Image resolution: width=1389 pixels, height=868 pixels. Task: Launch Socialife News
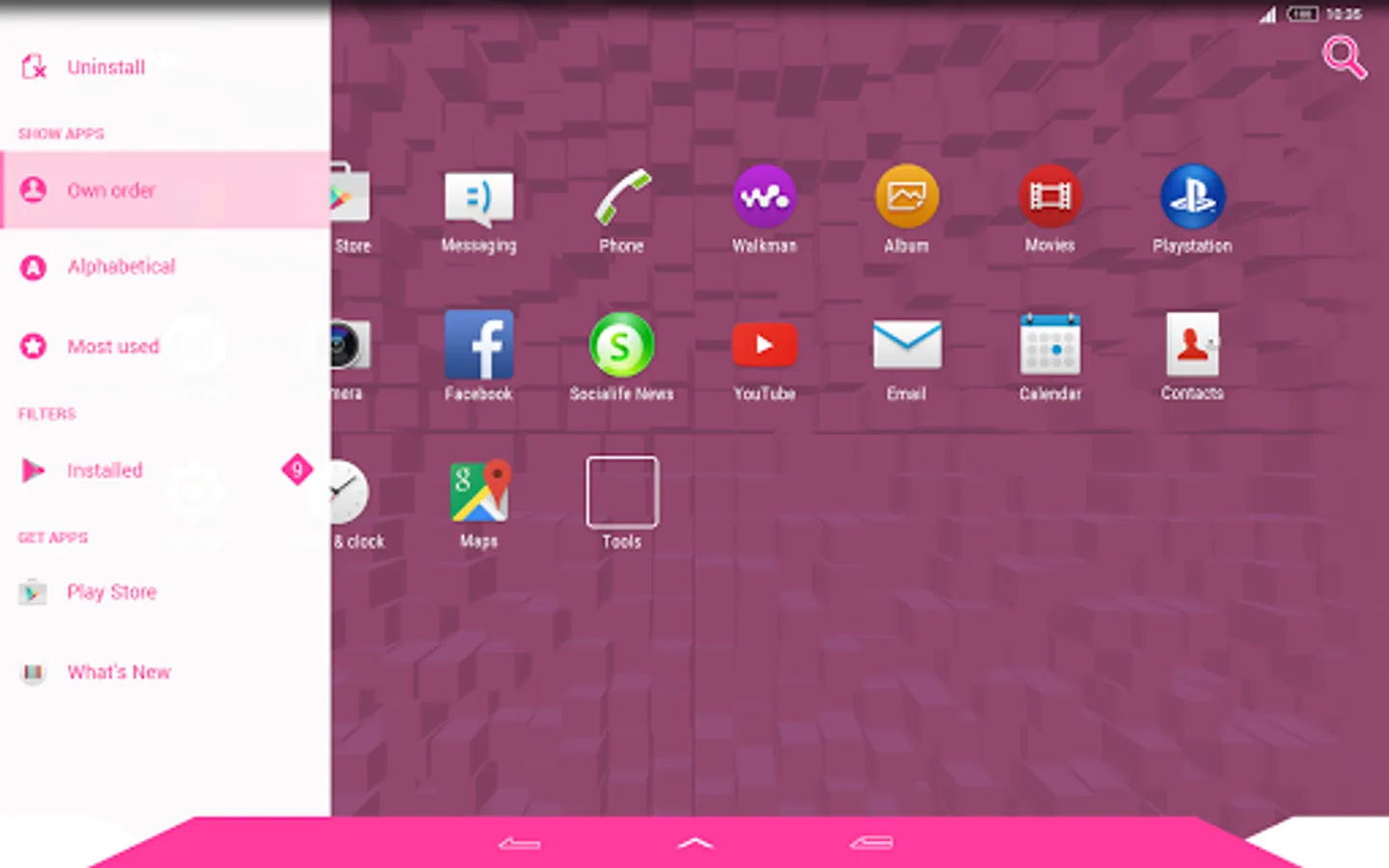tap(622, 344)
